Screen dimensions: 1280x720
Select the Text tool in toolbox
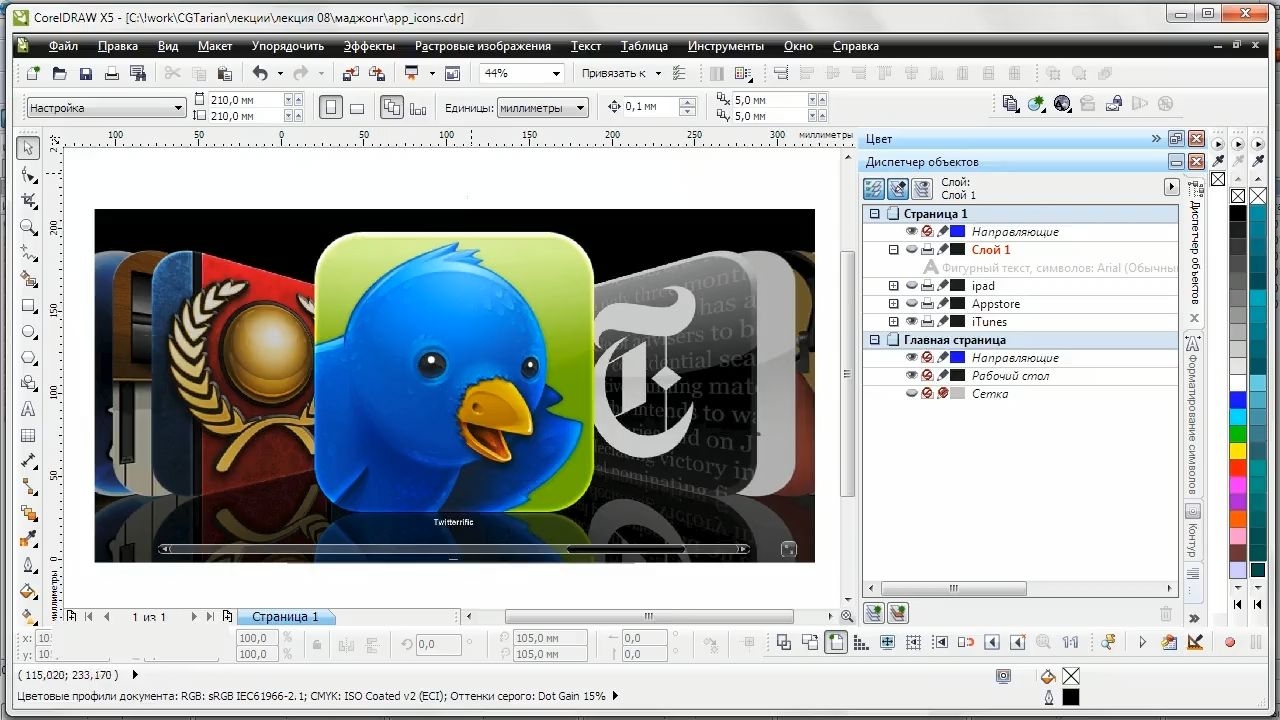[x=28, y=409]
